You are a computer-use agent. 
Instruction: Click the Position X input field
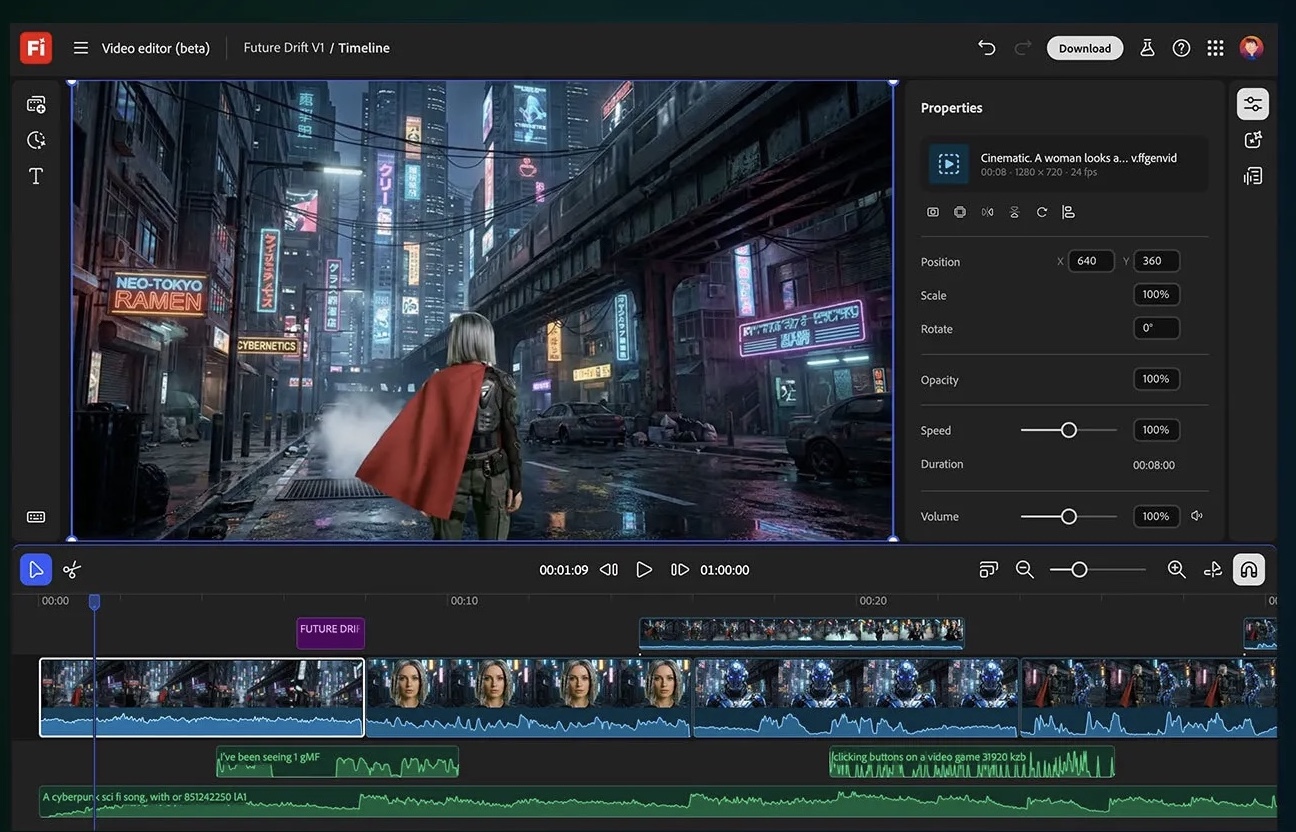1090,261
